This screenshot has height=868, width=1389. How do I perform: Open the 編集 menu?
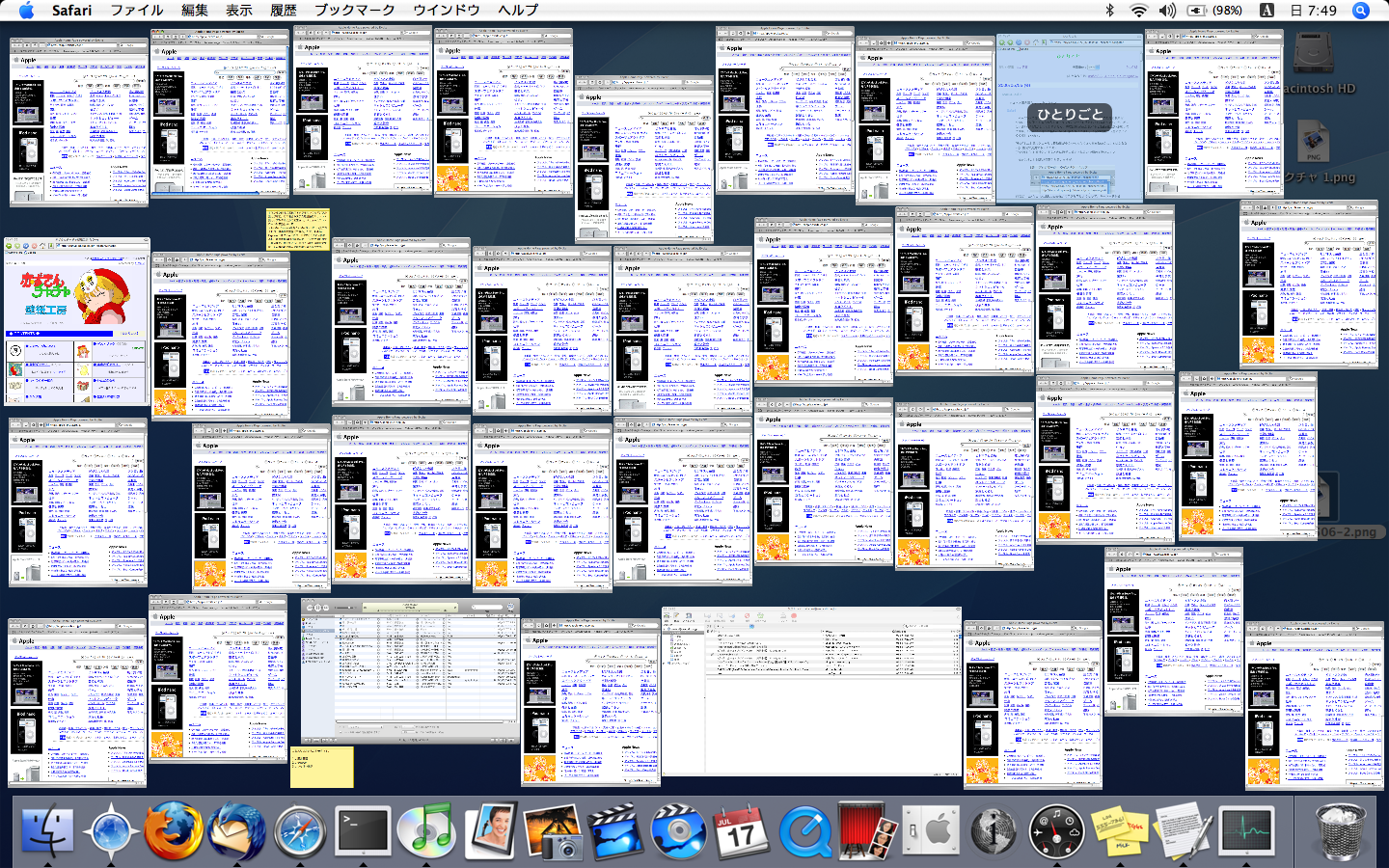pos(195,11)
